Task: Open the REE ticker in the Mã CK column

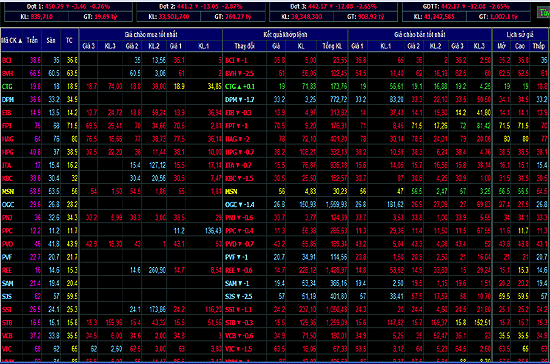Action: pos(7,270)
